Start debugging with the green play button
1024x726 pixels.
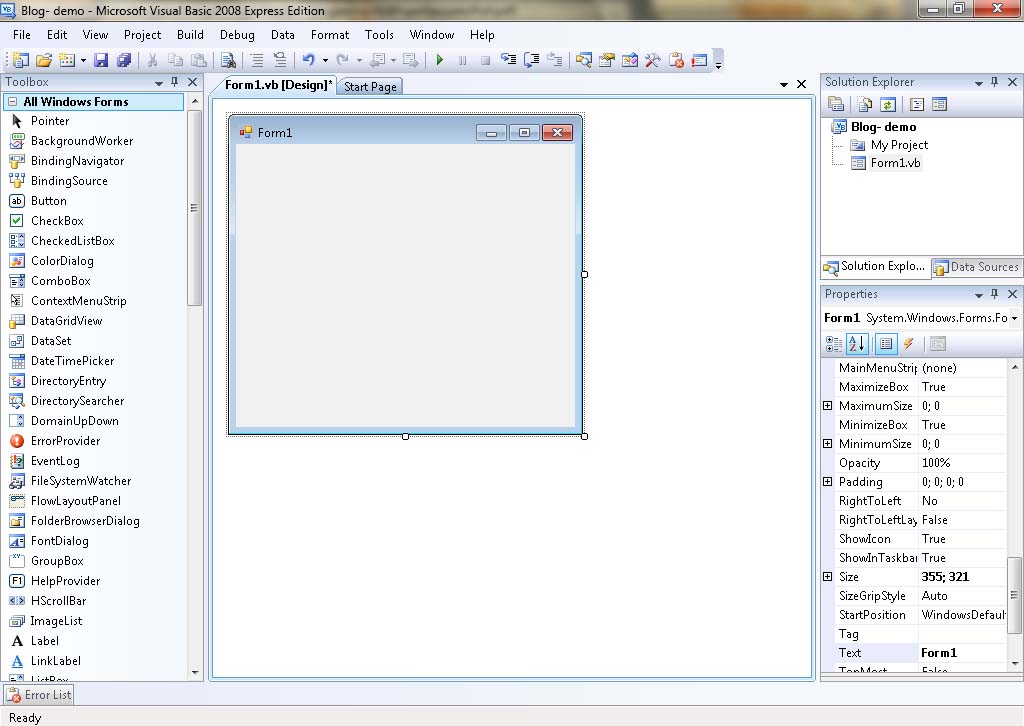pos(440,61)
